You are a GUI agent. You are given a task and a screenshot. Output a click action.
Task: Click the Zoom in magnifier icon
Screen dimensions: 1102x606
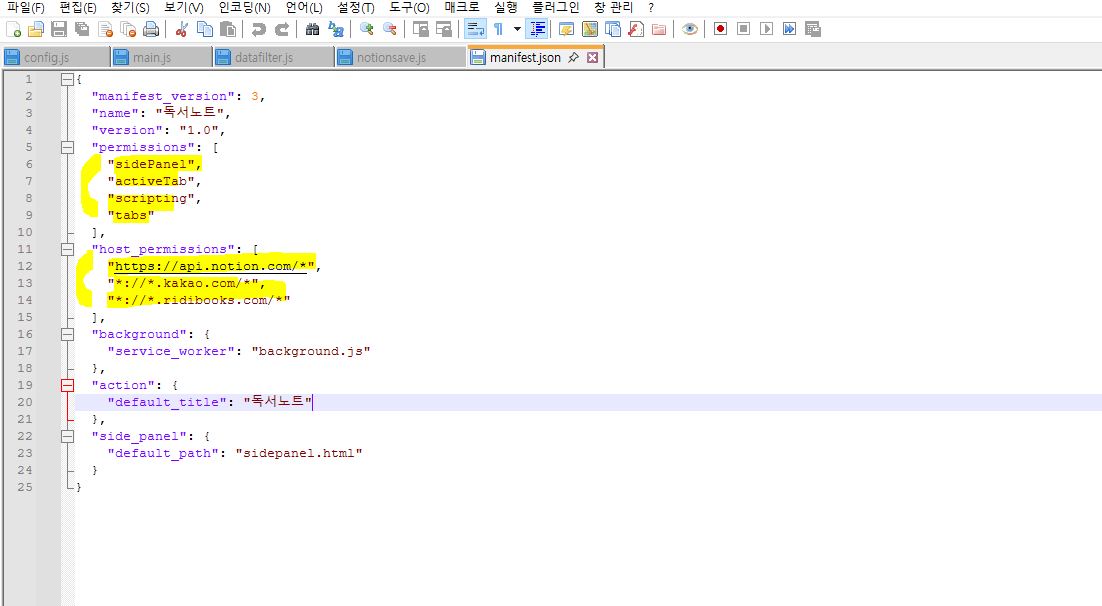pos(366,30)
